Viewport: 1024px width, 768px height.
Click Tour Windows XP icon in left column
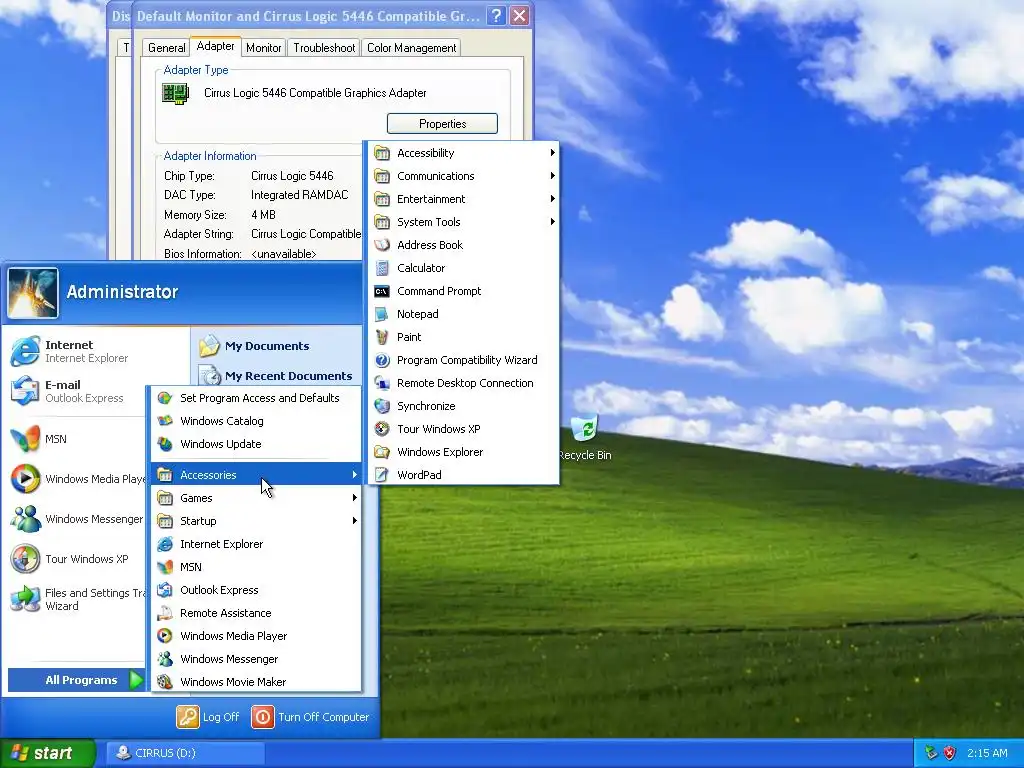click(x=25, y=559)
